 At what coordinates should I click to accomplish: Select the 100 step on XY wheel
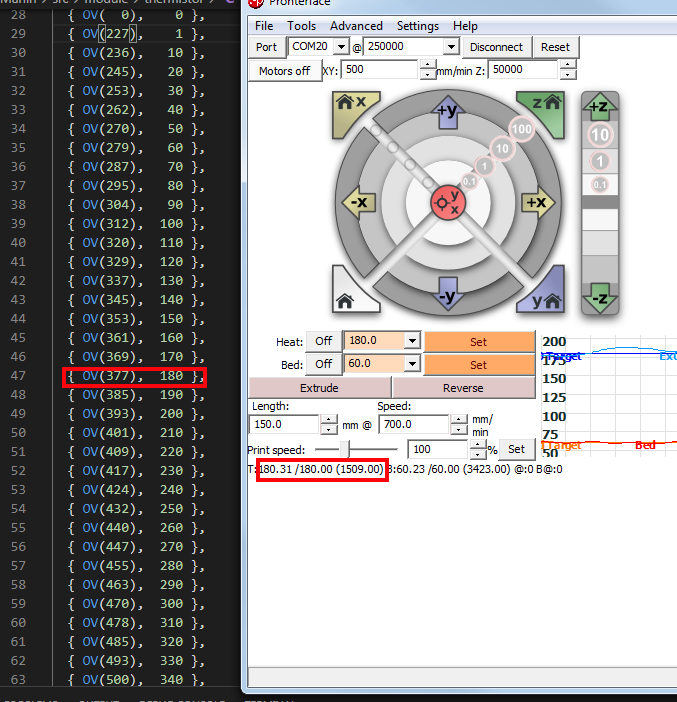tap(522, 129)
